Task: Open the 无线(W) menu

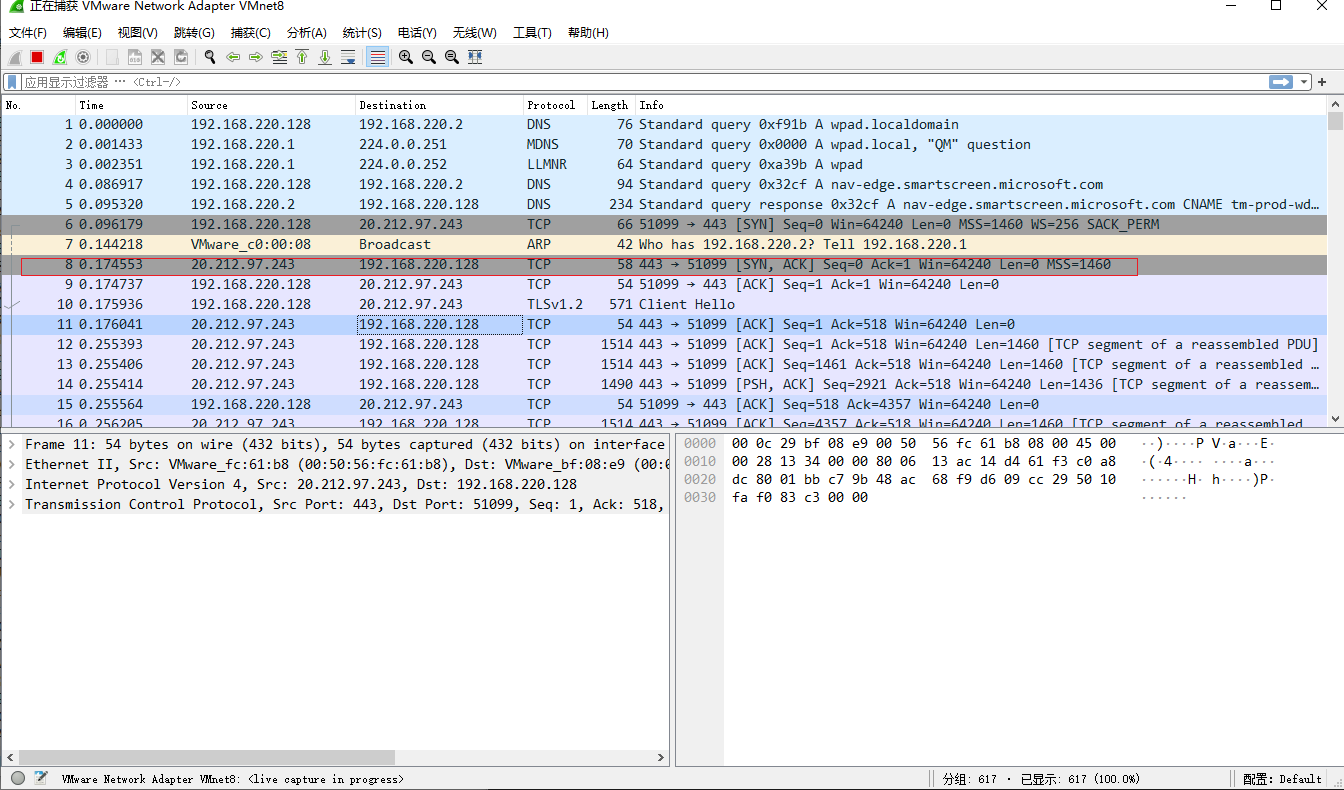Action: (x=475, y=33)
